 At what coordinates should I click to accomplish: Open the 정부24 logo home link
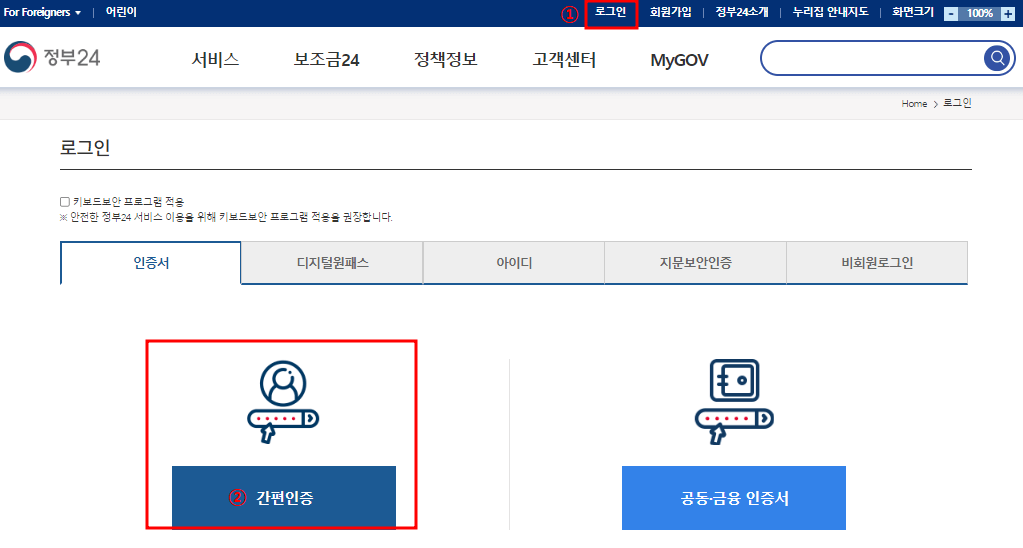52,57
